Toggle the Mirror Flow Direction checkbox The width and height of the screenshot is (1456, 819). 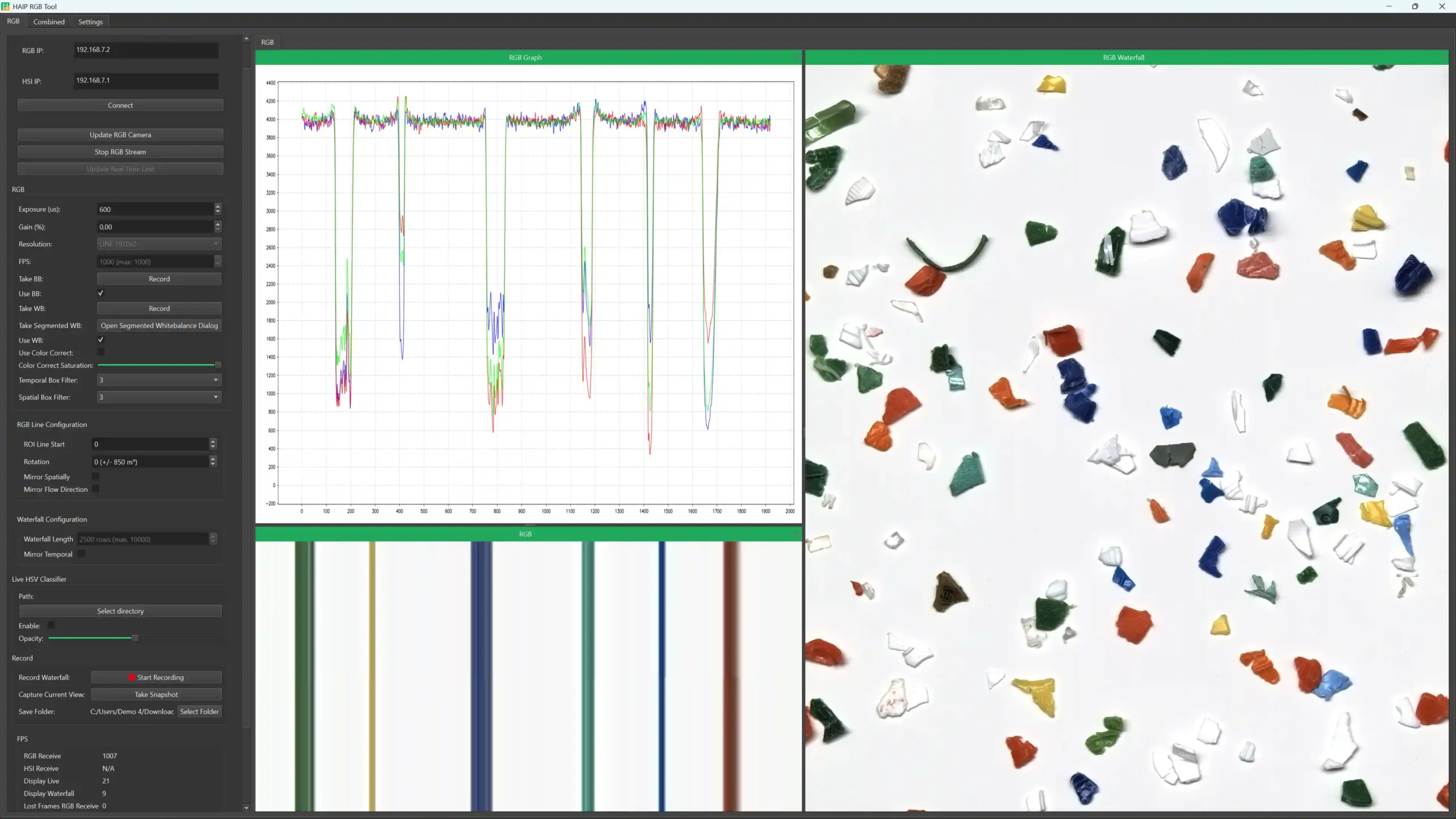(x=96, y=489)
